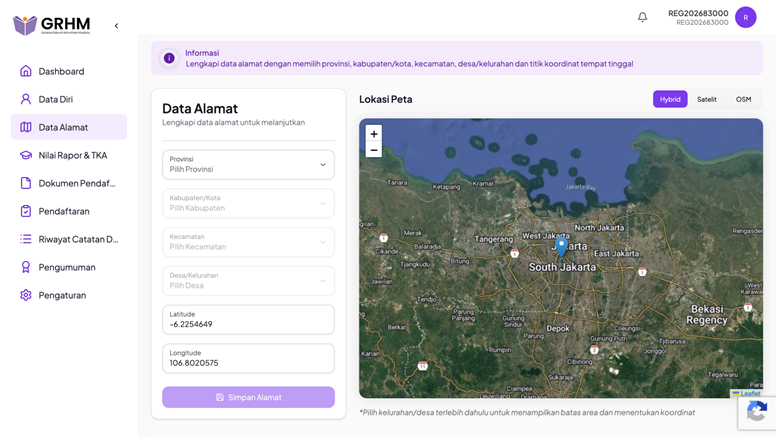Switch map to Satelit view
This screenshot has height=437, width=776.
tap(707, 99)
